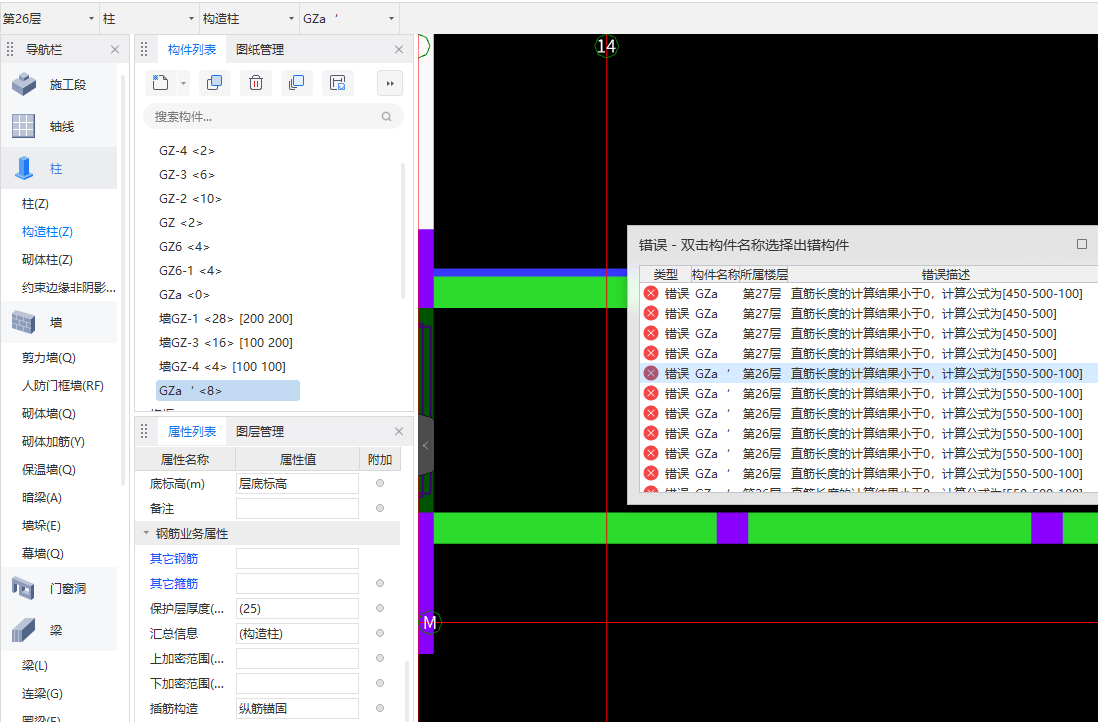Toggle 附加 radio for 底标高

[x=380, y=483]
